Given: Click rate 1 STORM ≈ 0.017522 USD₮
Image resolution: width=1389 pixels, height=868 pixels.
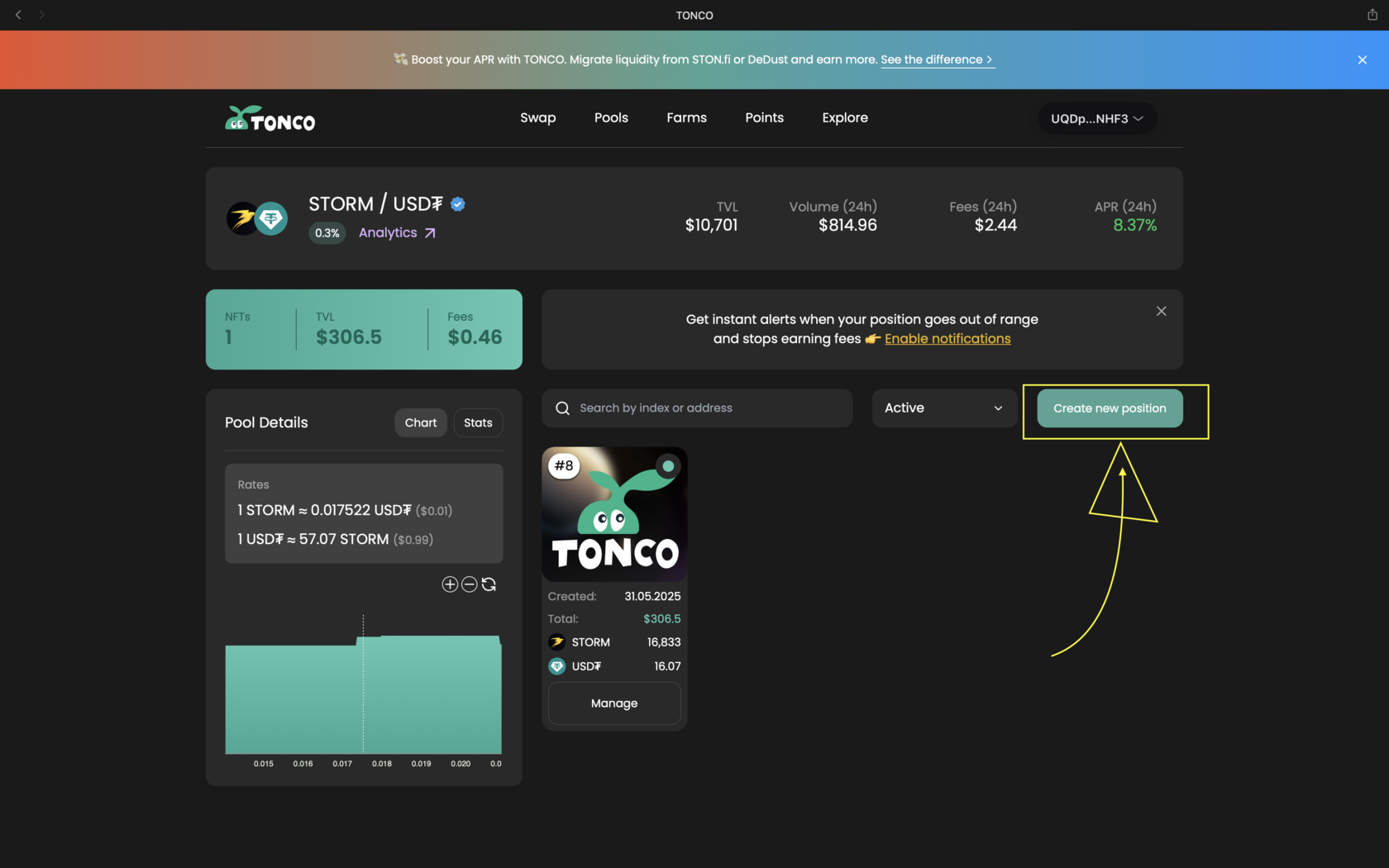Looking at the screenshot, I should point(345,510).
